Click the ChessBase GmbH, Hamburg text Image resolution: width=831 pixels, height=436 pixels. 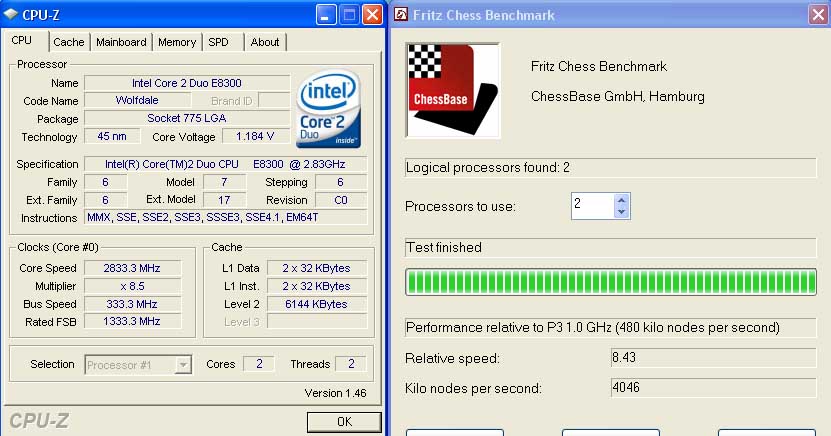click(x=618, y=96)
